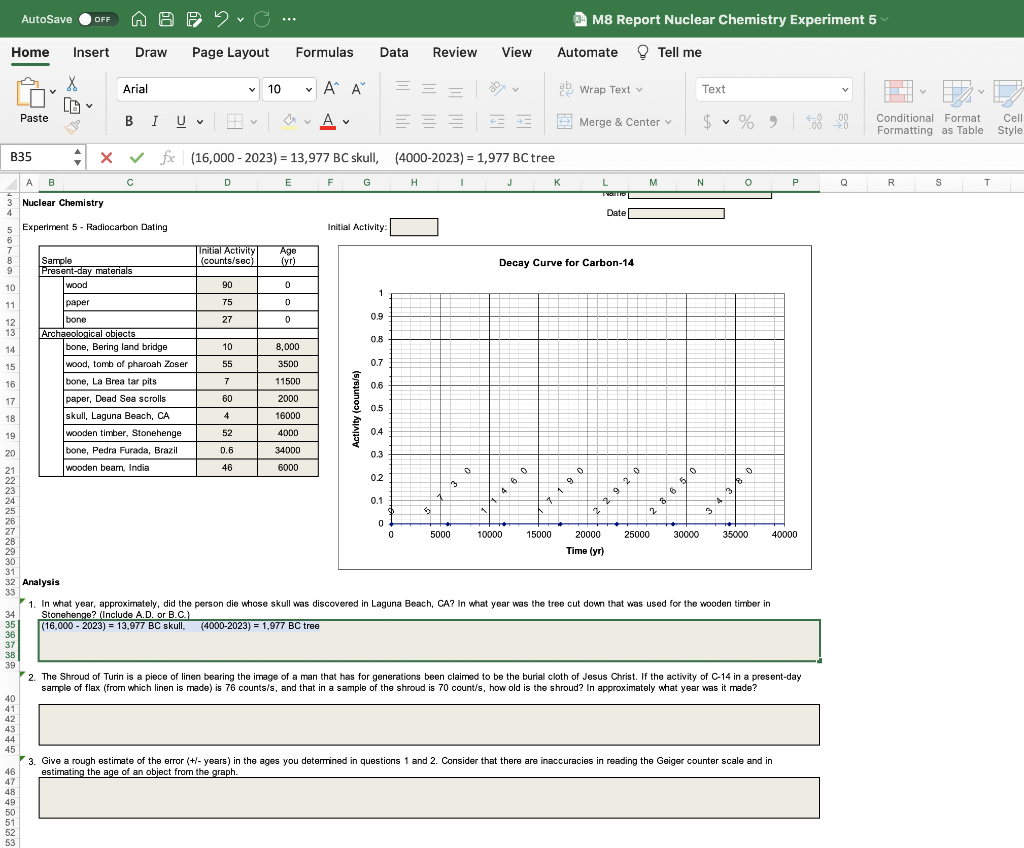
Task: Open the Formulas ribbon tab
Action: [324, 52]
